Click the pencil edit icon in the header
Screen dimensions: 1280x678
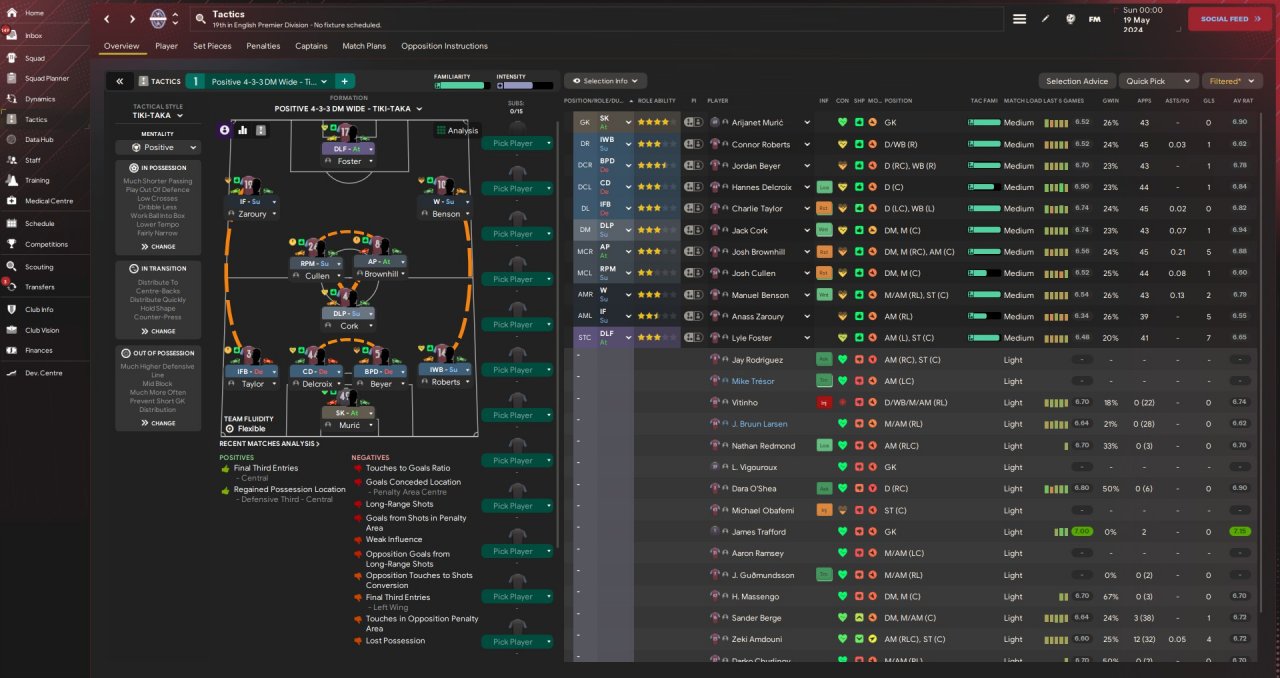(1046, 19)
